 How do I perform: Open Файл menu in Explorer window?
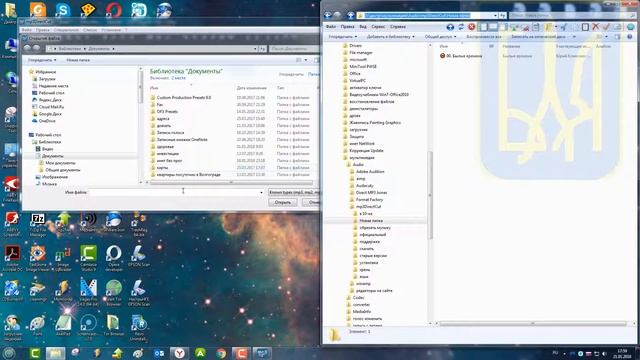[x=331, y=27]
